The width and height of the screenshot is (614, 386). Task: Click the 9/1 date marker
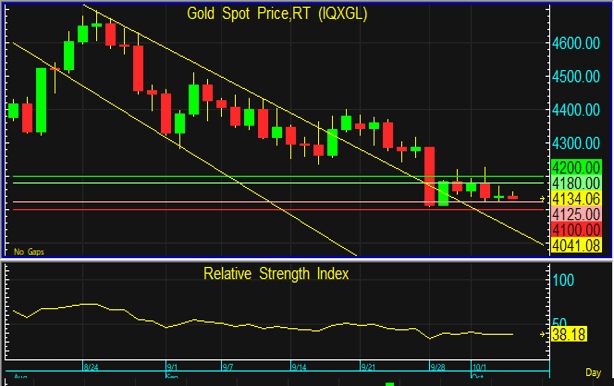point(172,367)
